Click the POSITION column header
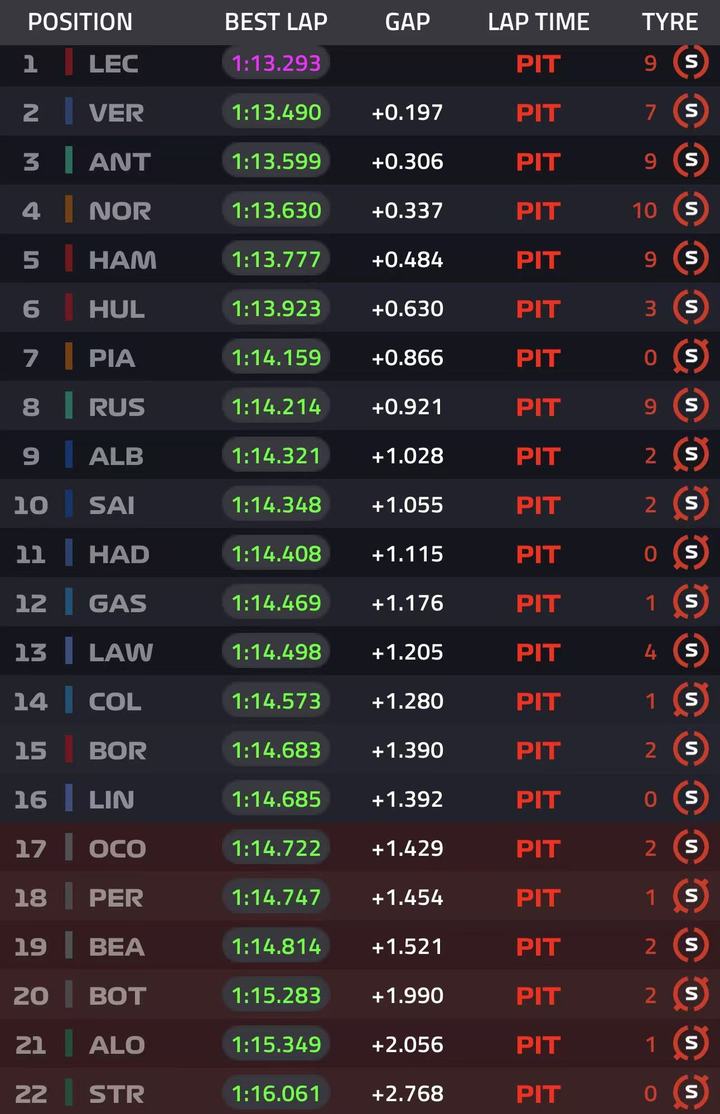Viewport: 720px width, 1114px height. click(x=80, y=22)
